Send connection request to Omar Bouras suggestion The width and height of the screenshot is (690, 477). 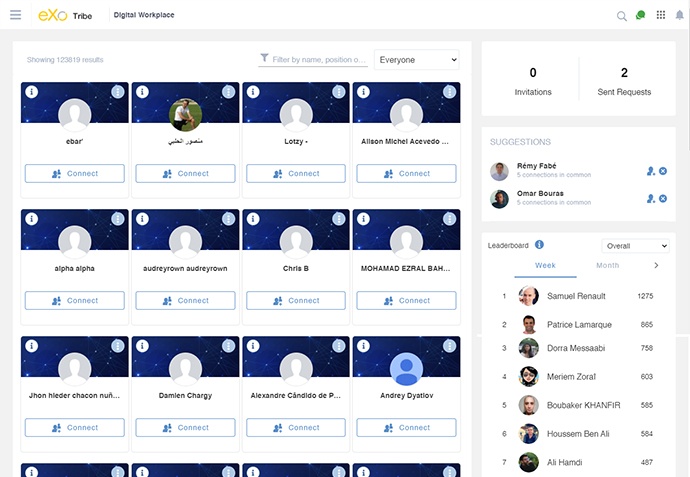coord(651,198)
